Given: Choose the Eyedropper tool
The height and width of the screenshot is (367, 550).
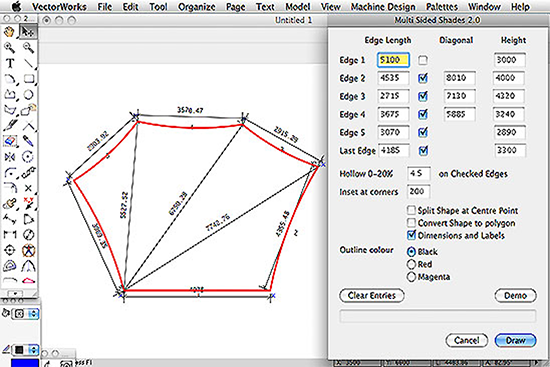Looking at the screenshot, I should pyautogui.click(x=28, y=141).
